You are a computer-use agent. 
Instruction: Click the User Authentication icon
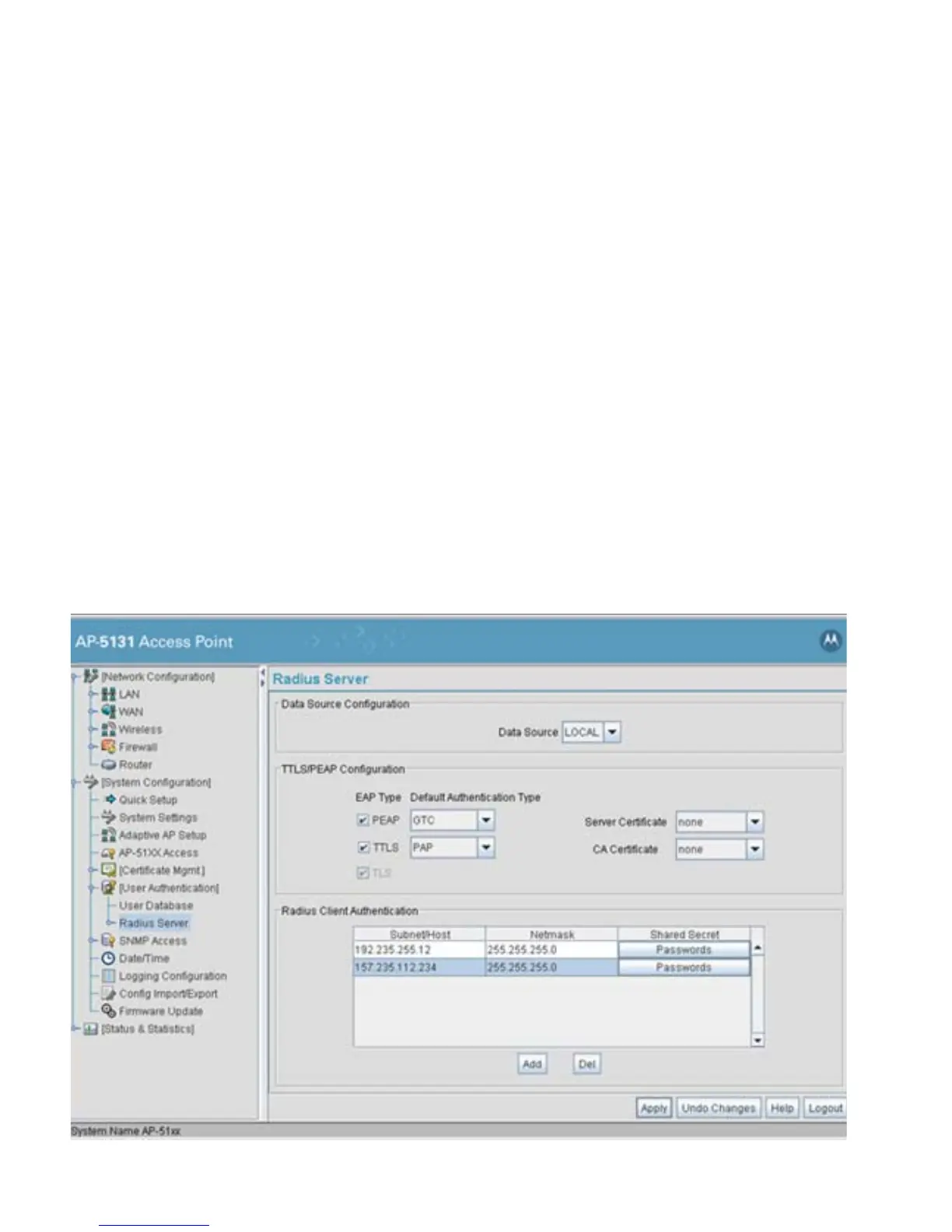click(x=109, y=887)
